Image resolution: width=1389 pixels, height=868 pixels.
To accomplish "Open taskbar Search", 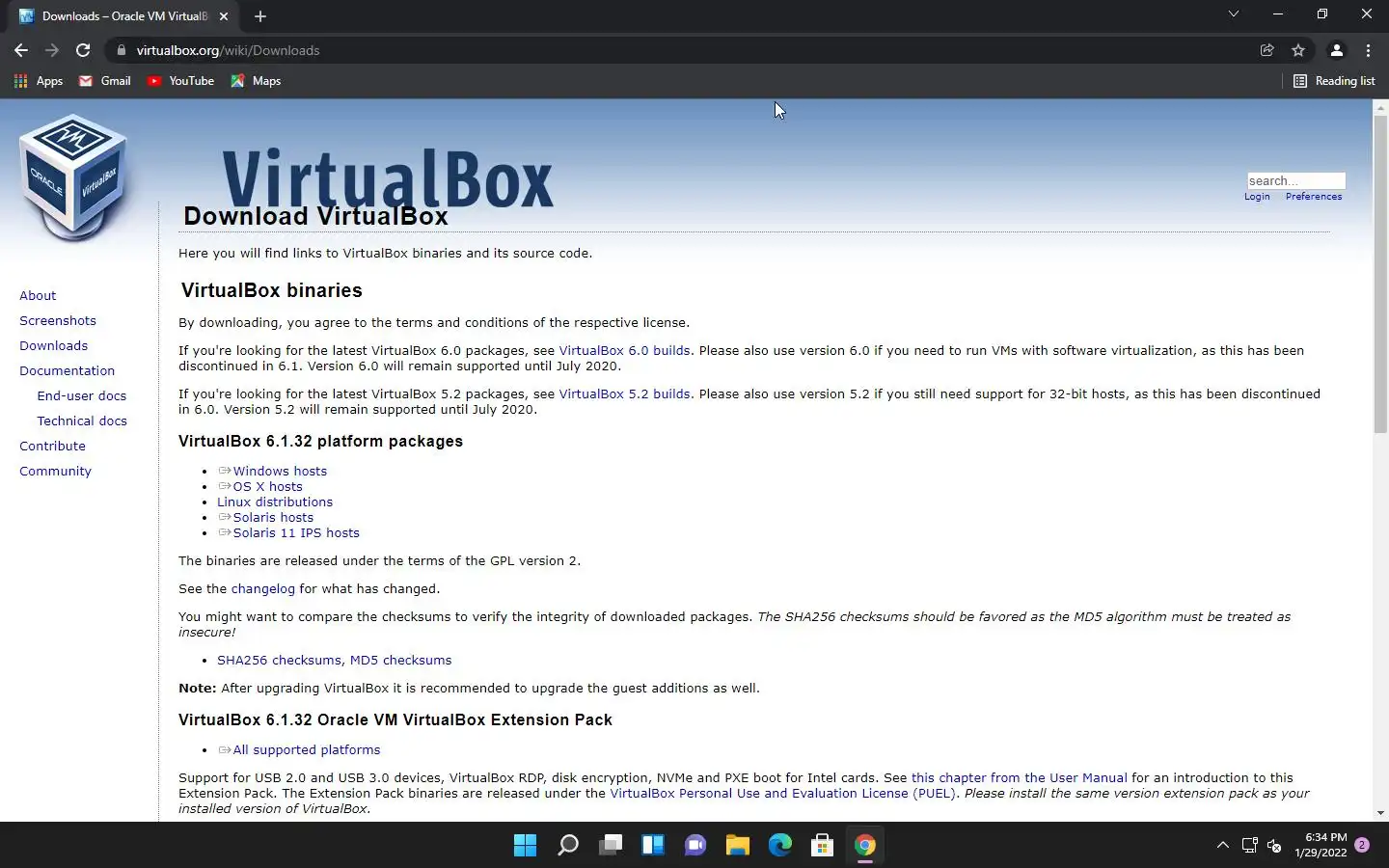I will [568, 846].
